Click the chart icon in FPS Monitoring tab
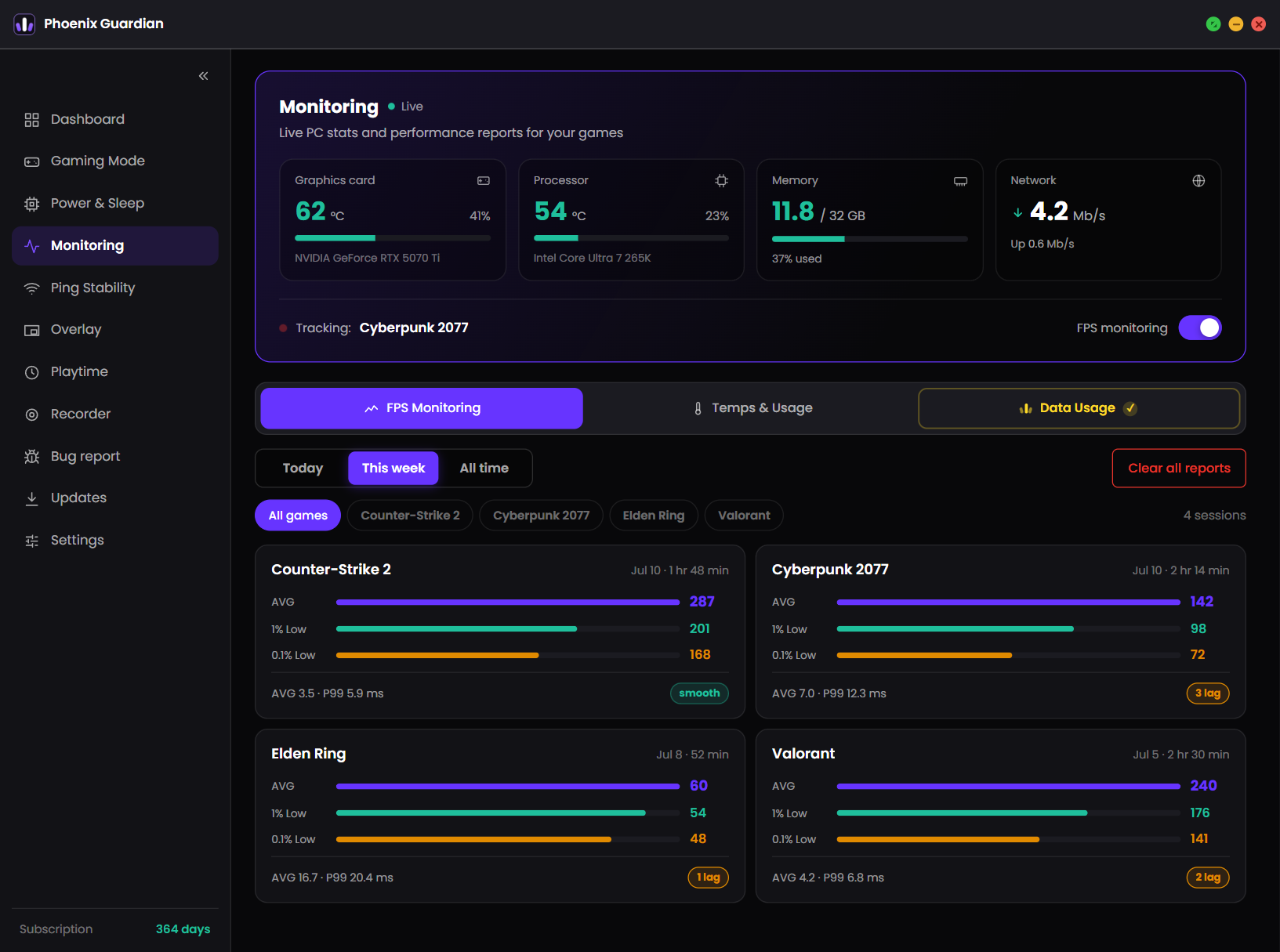 pos(372,408)
